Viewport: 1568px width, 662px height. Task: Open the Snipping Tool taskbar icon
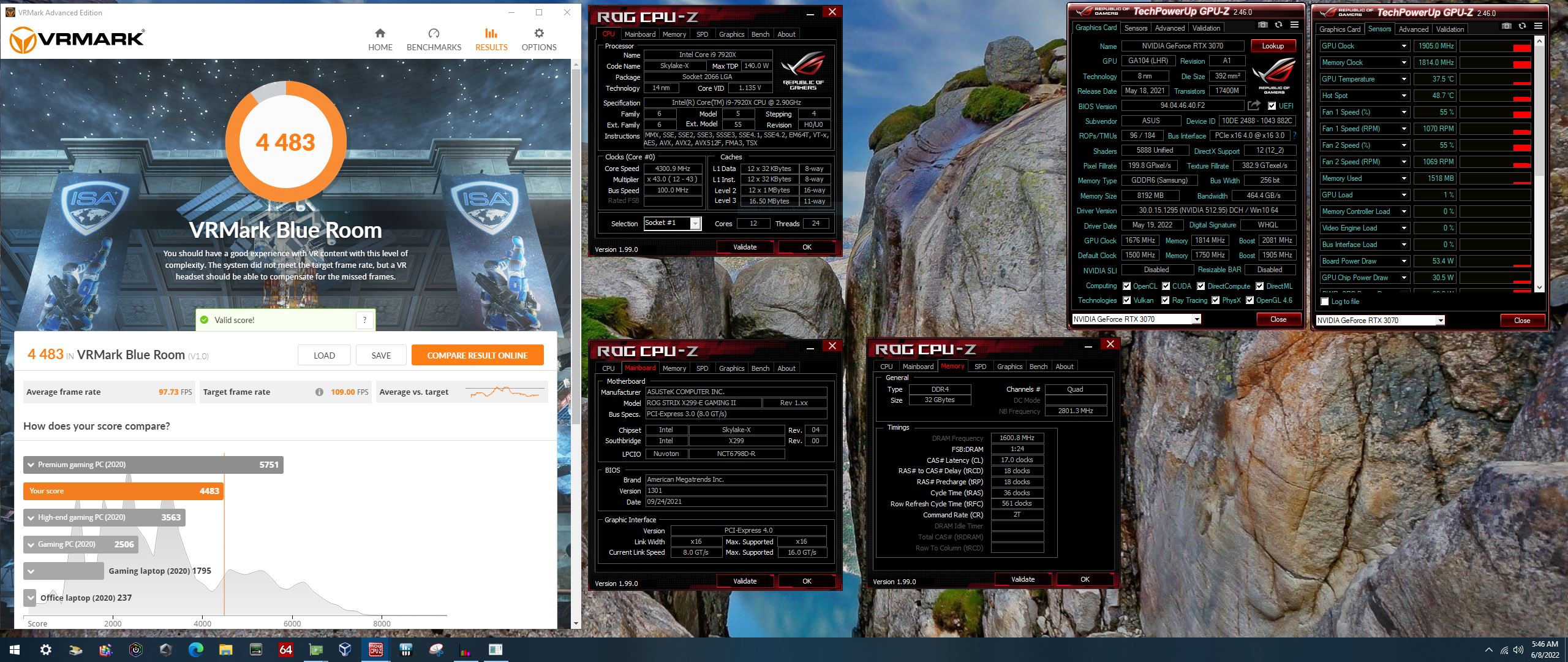436,650
